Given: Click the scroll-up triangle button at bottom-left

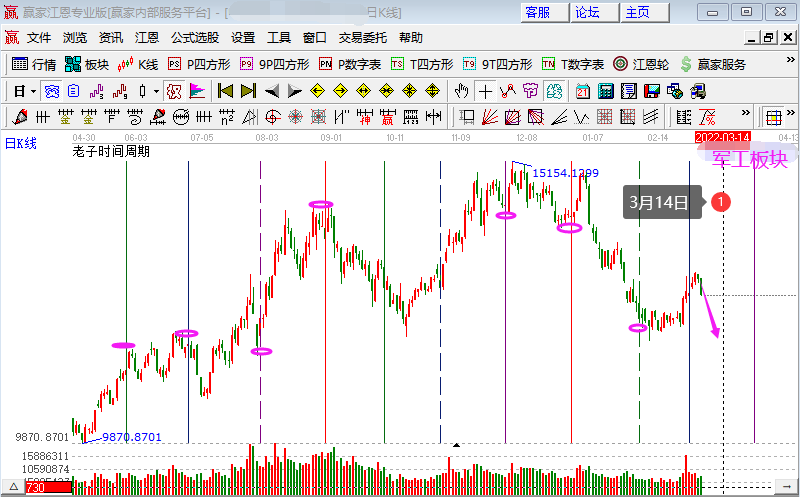Looking at the screenshot, I should 14,487.
